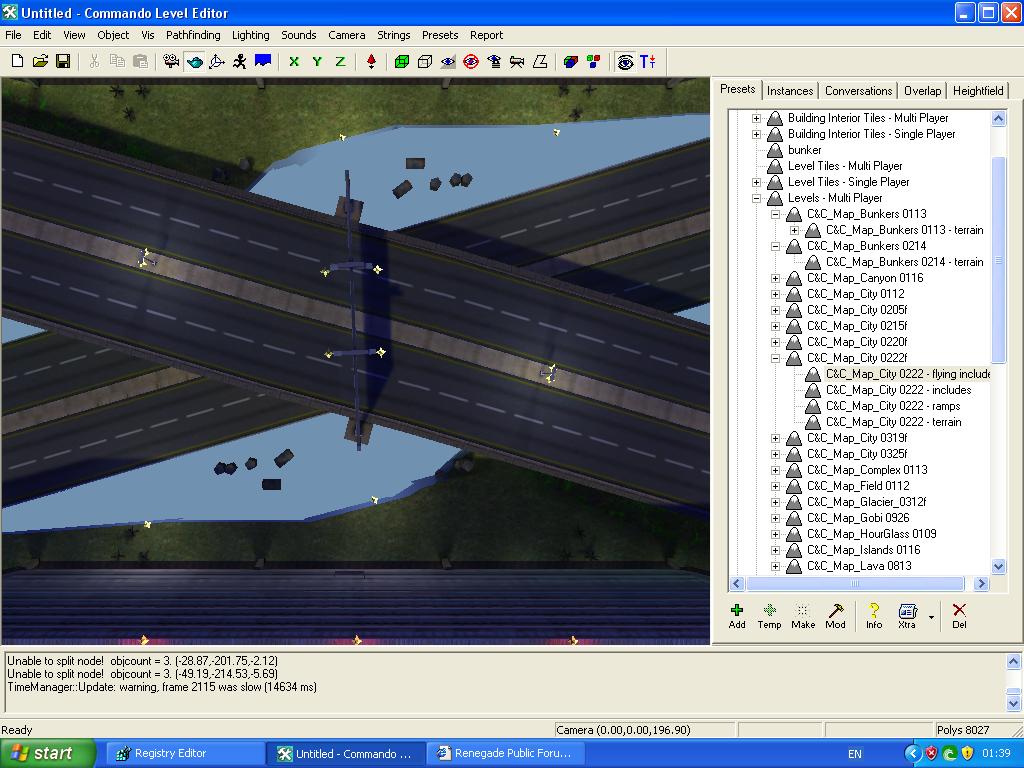Switch to the Instances tab

790,91
